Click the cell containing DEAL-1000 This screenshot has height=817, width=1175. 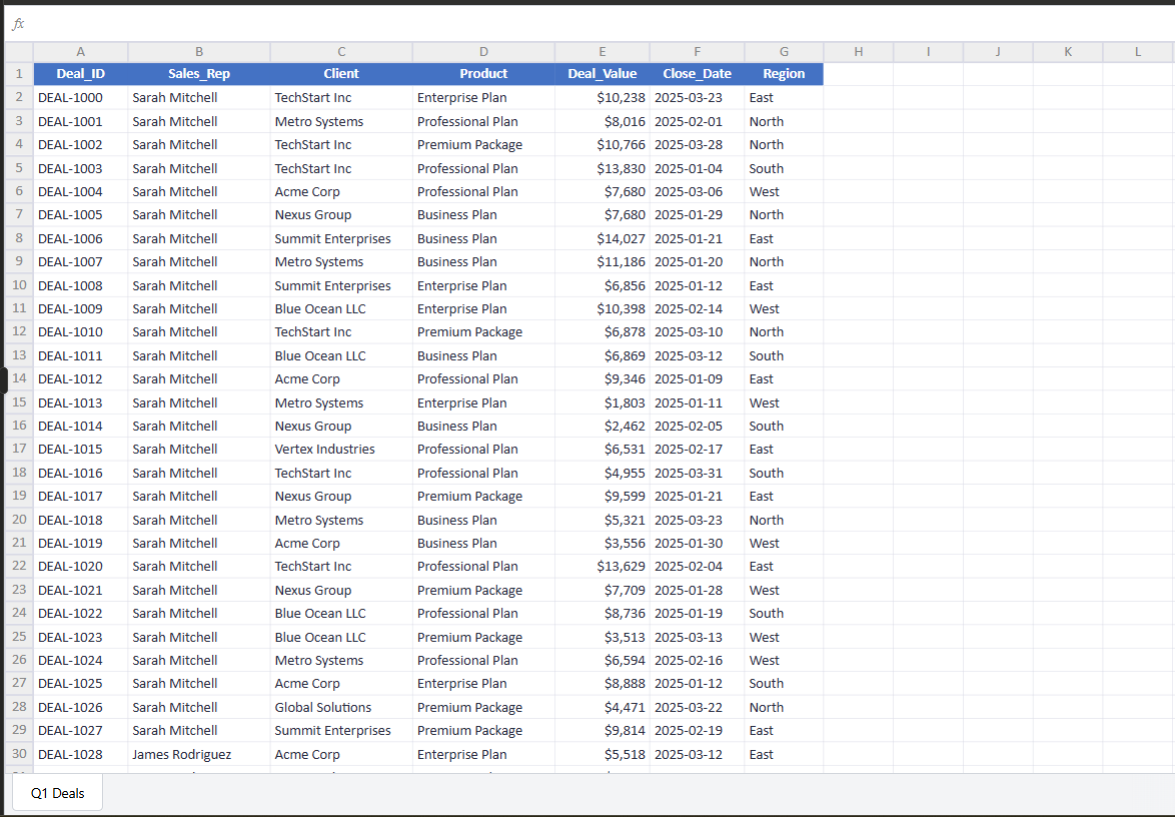click(x=80, y=97)
